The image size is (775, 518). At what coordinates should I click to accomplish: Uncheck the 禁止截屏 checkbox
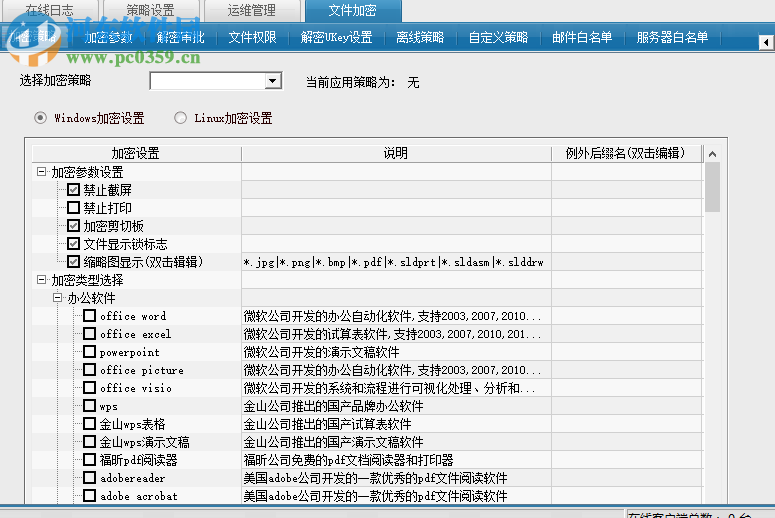(x=73, y=190)
